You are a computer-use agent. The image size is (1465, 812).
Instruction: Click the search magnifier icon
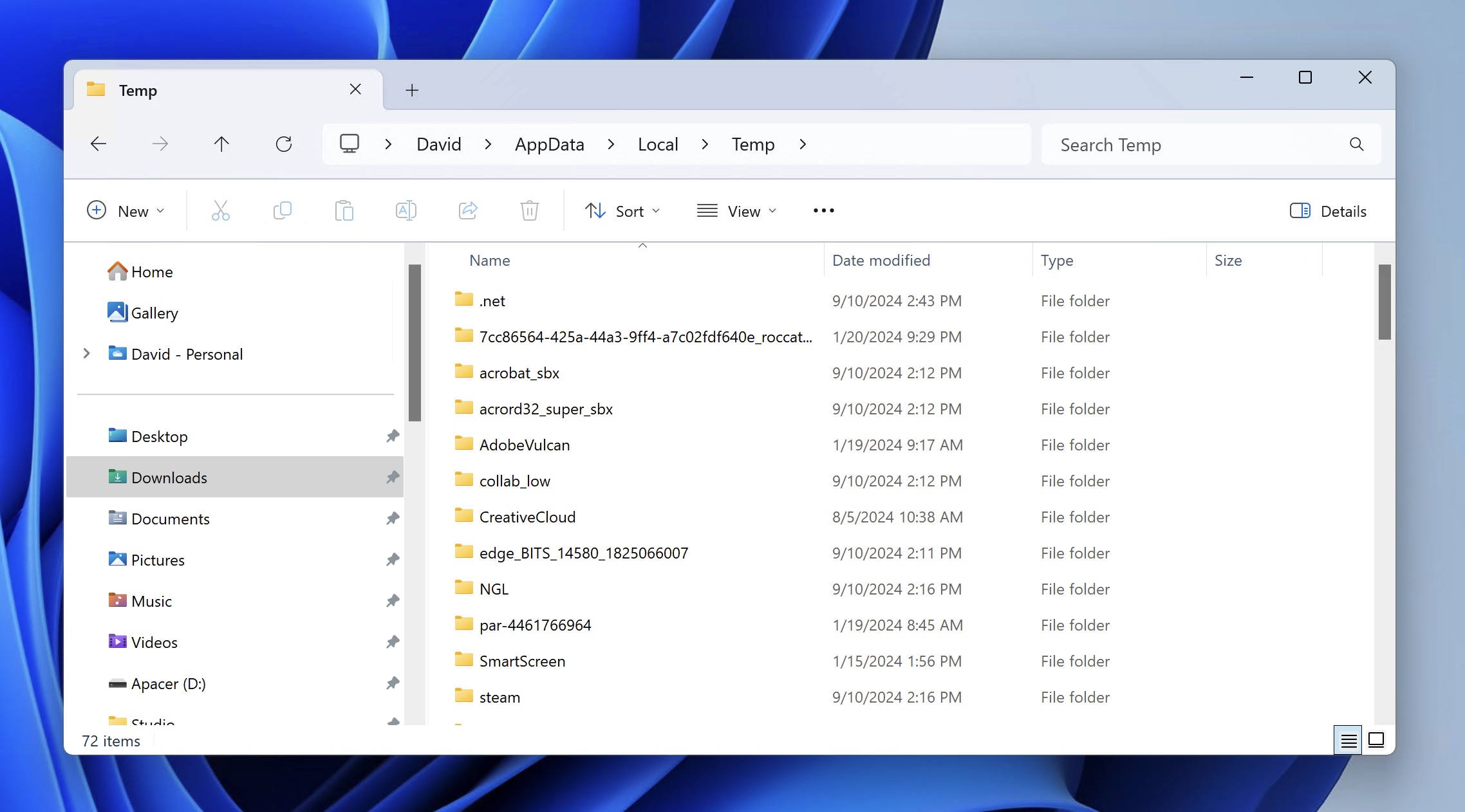[x=1357, y=145]
